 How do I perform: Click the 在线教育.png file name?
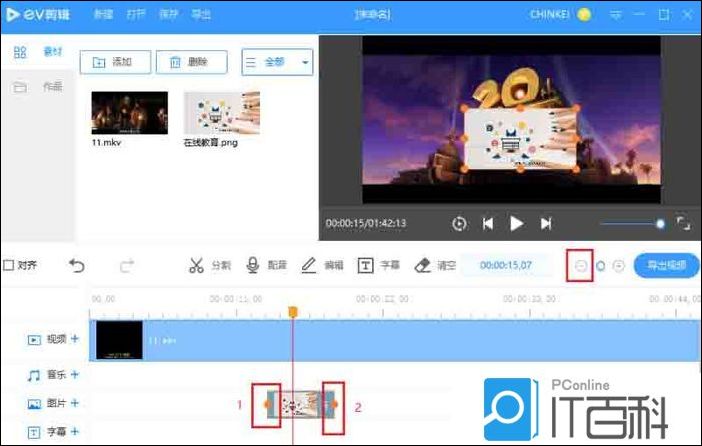[x=210, y=142]
